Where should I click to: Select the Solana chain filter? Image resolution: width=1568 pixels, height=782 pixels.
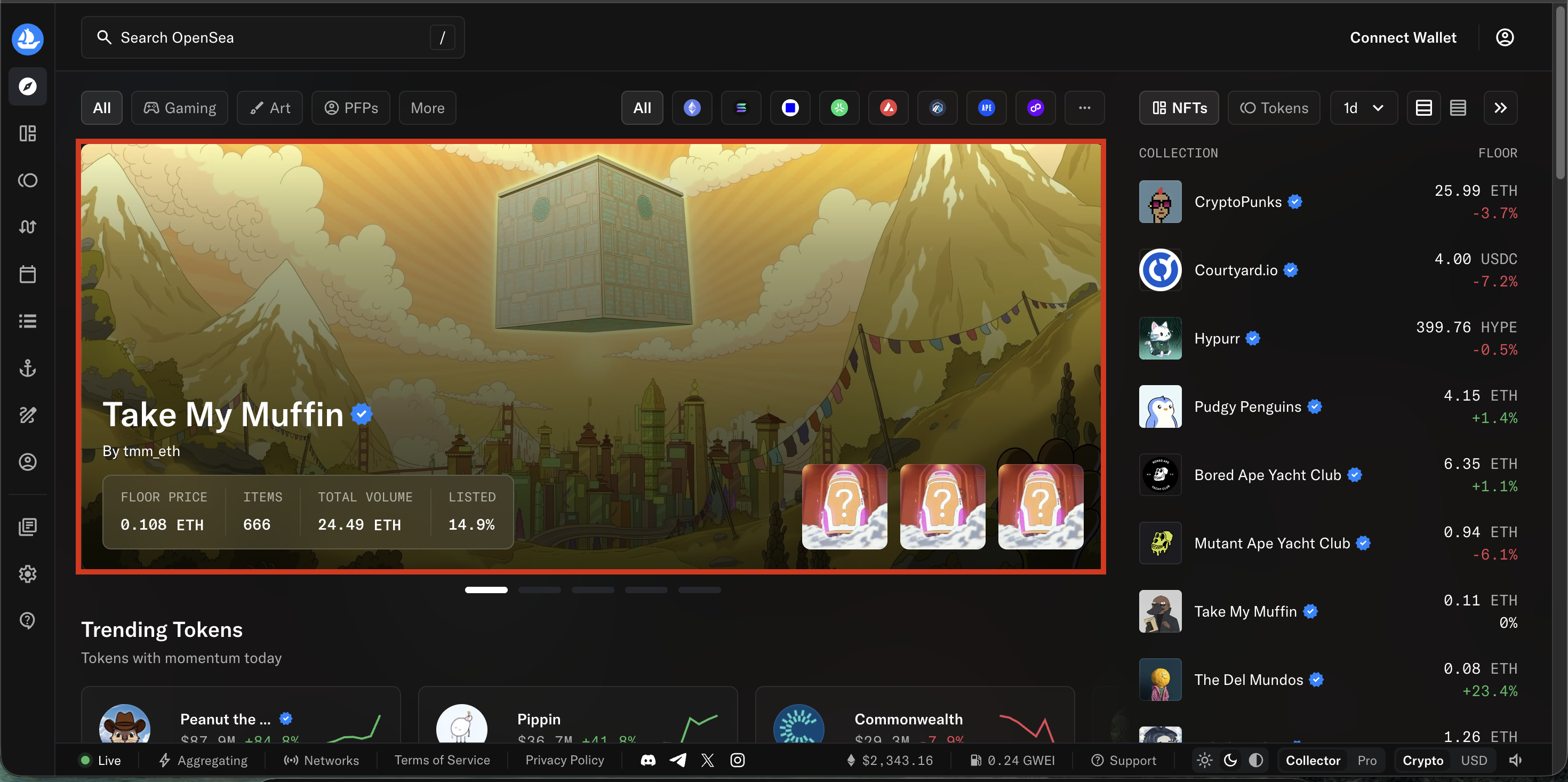[x=741, y=108]
